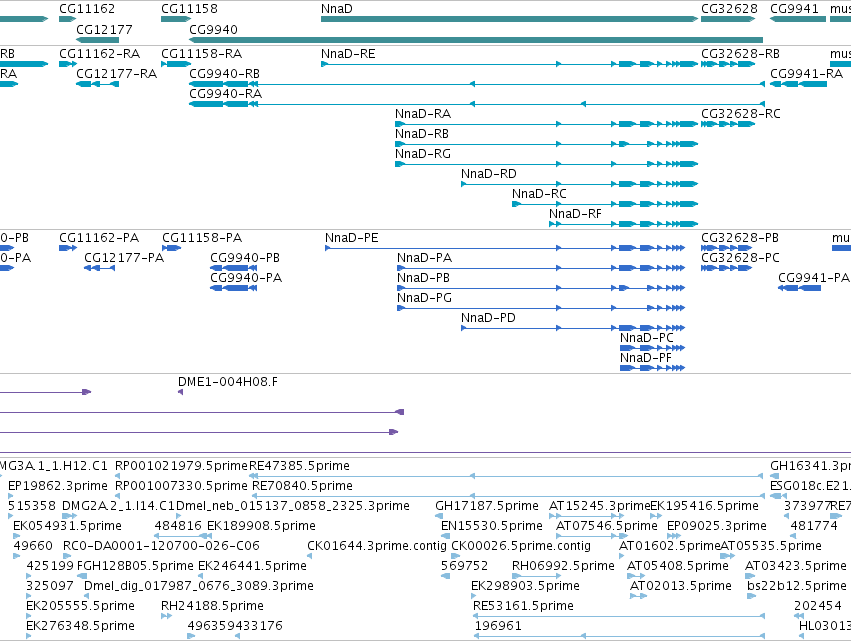Select transcript CG9941-RA
851x641 pixels.
pos(798,84)
